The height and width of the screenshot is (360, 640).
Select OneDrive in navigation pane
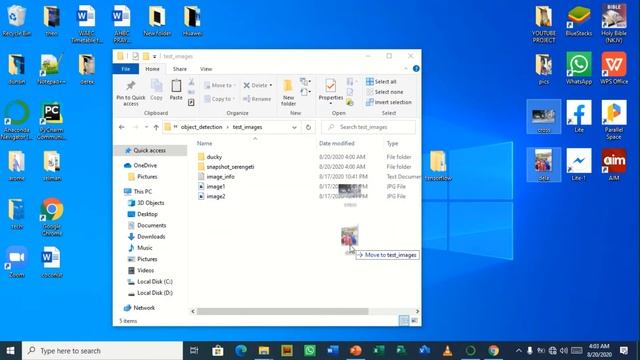(145, 165)
